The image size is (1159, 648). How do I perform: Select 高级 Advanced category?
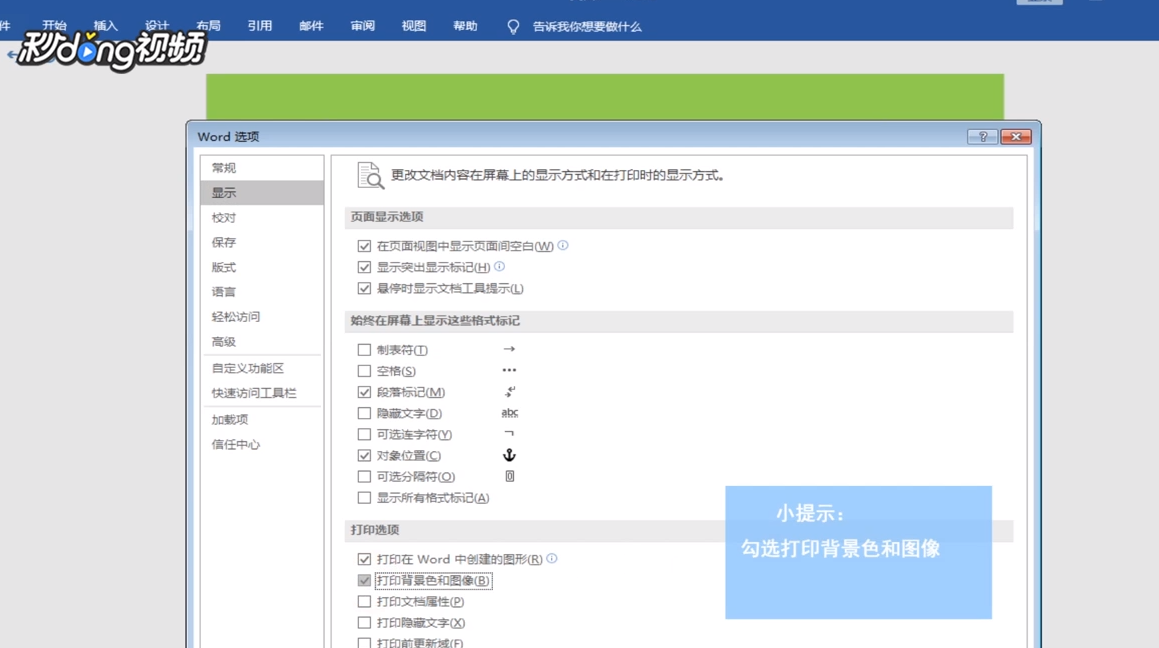click(262, 342)
